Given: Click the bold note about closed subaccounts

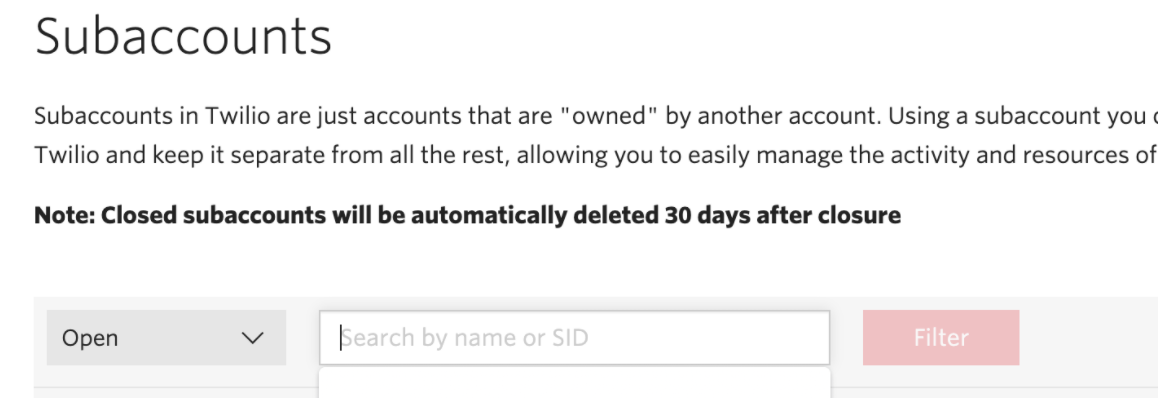Looking at the screenshot, I should (468, 215).
